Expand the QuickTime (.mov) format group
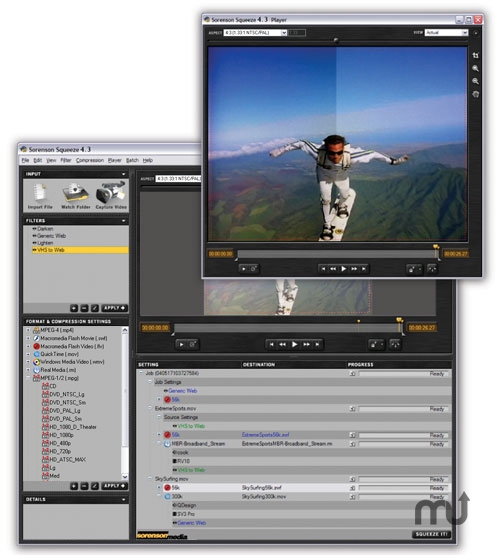Image resolution: width=500 pixels, height=555 pixels. tap(28, 354)
